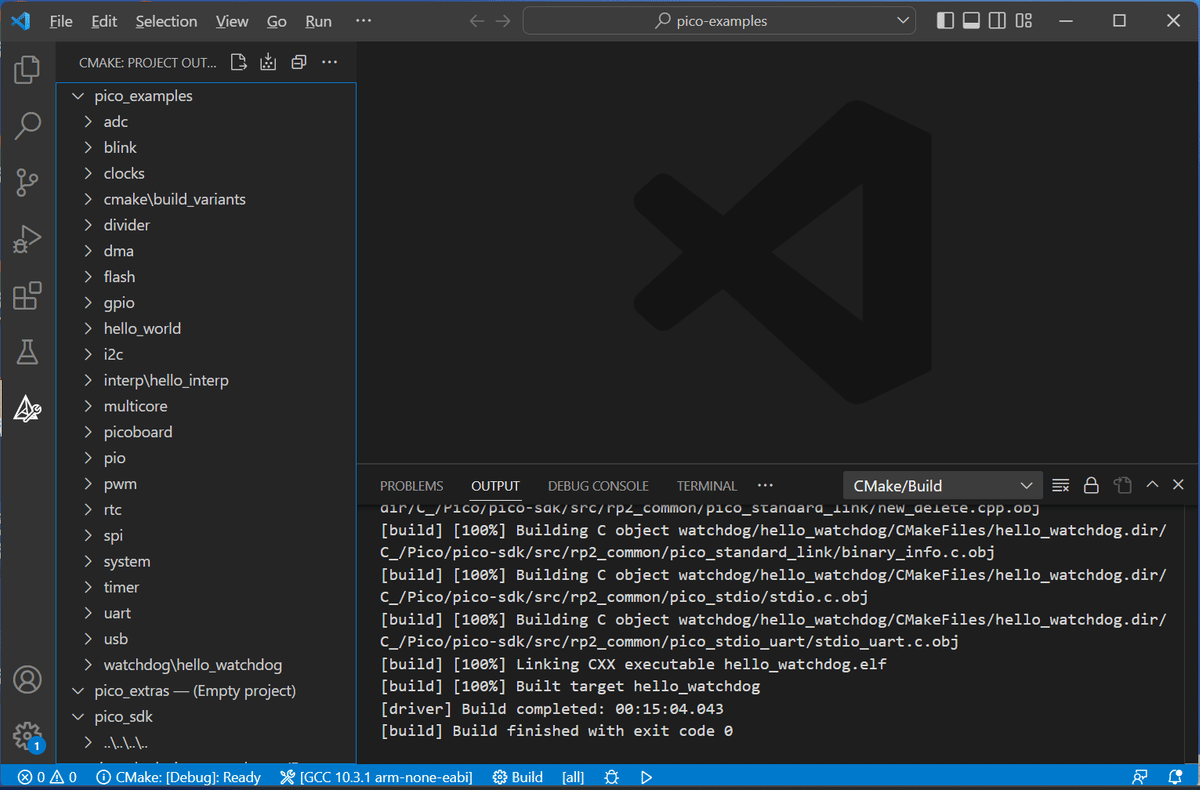Expand the hello_world folder

point(88,329)
